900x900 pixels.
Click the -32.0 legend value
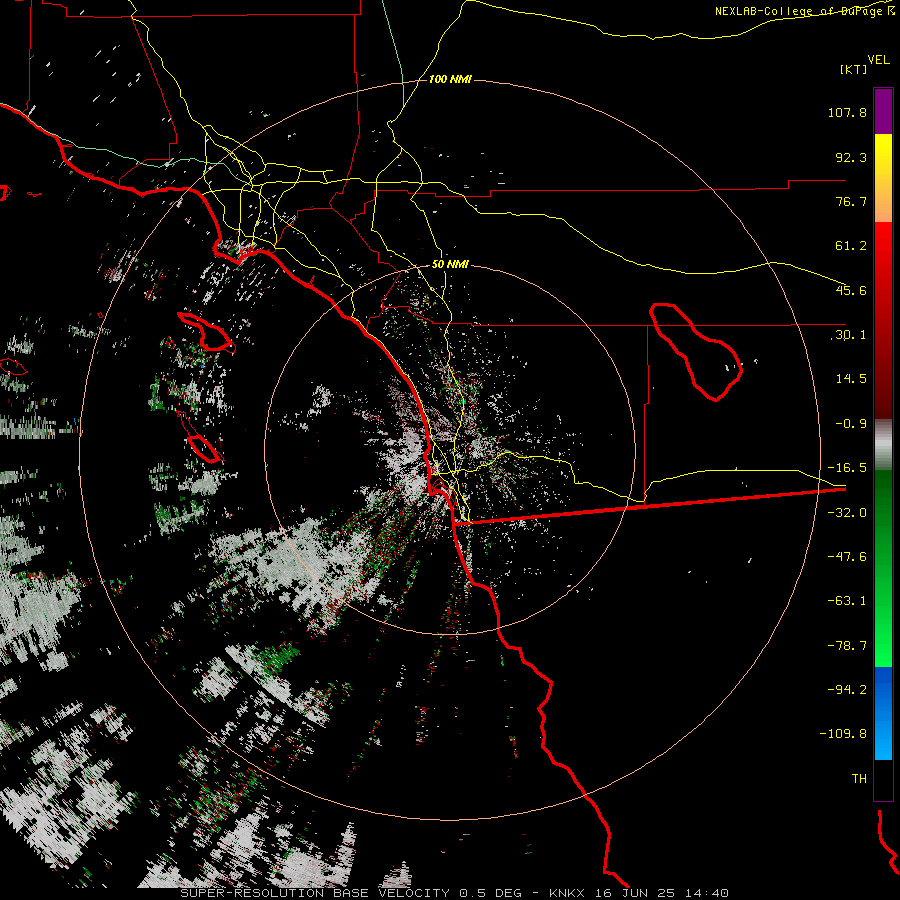tap(847, 513)
